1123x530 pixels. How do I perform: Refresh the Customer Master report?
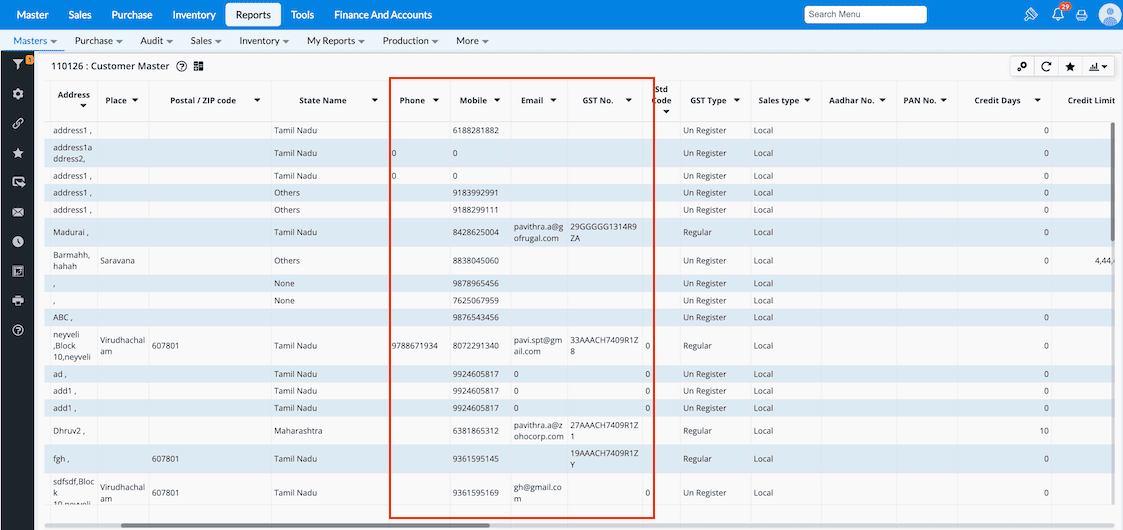(1046, 67)
